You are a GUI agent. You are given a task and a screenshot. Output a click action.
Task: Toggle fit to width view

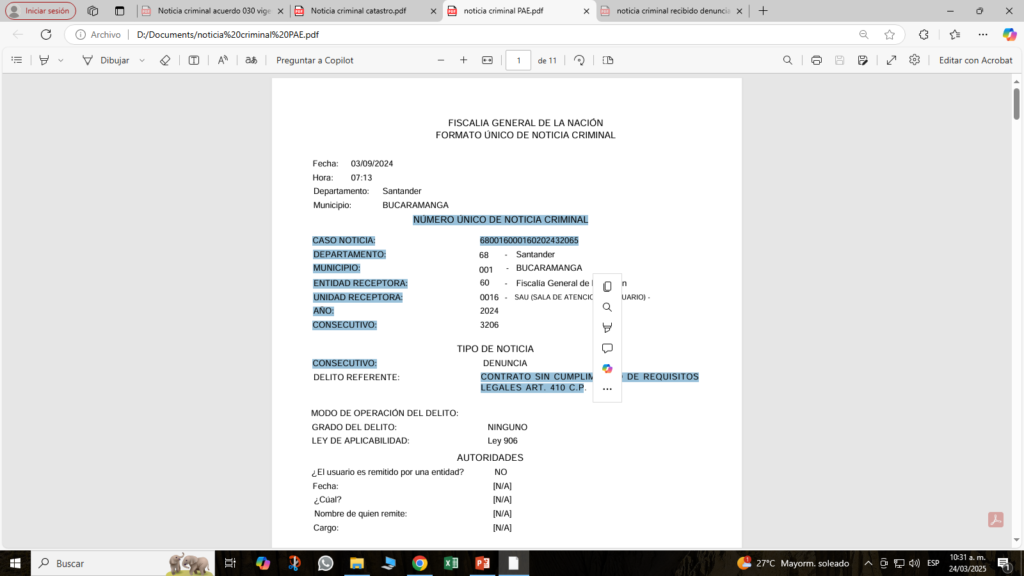pyautogui.click(x=487, y=60)
